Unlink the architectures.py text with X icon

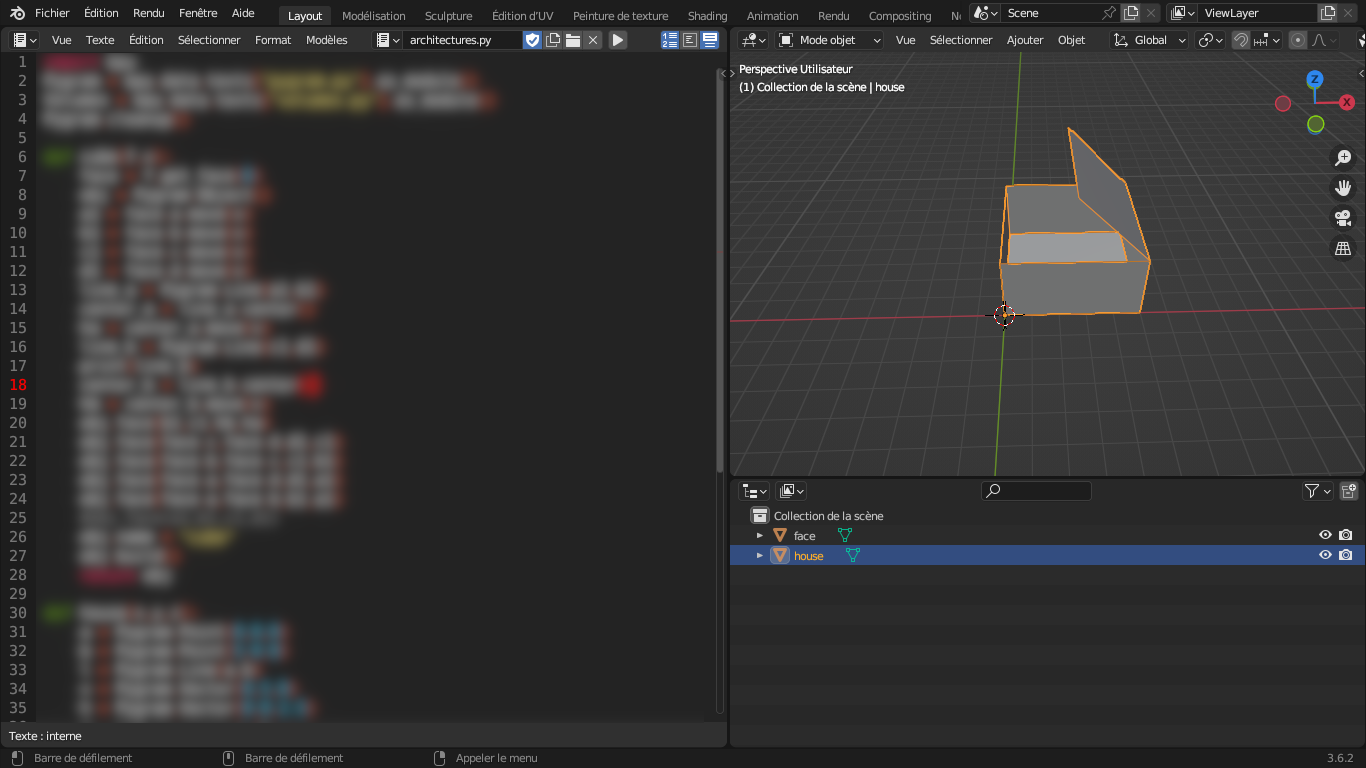point(593,40)
